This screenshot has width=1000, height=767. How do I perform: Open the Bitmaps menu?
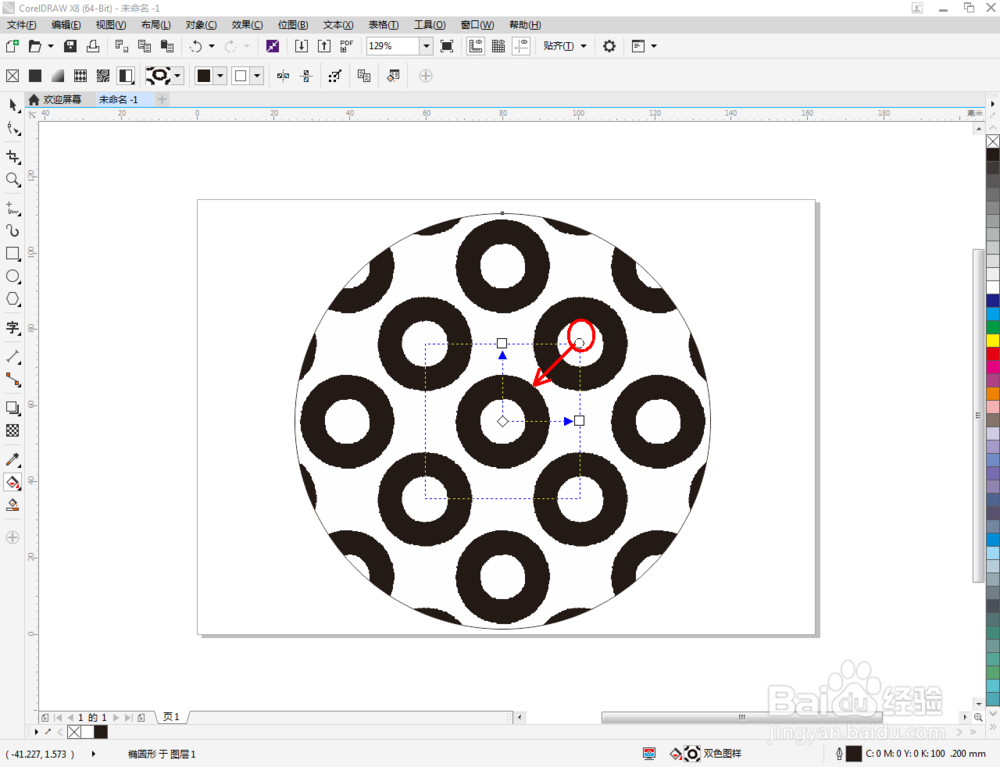(x=293, y=25)
